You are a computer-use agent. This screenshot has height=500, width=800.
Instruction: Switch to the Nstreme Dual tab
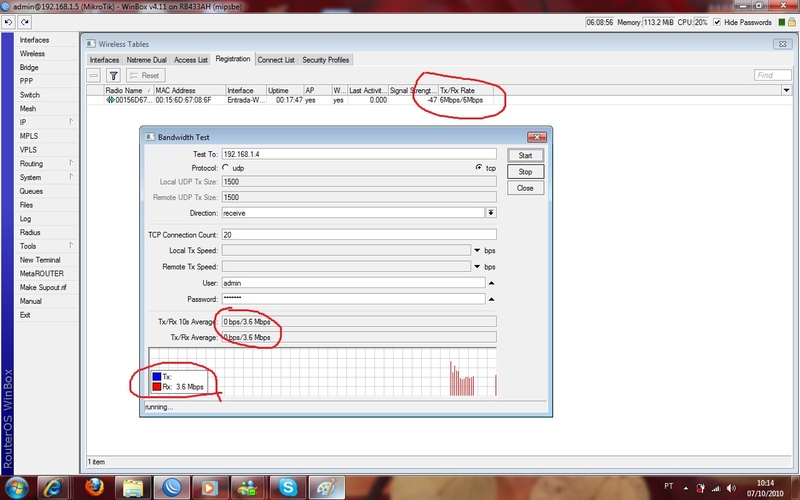point(146,60)
